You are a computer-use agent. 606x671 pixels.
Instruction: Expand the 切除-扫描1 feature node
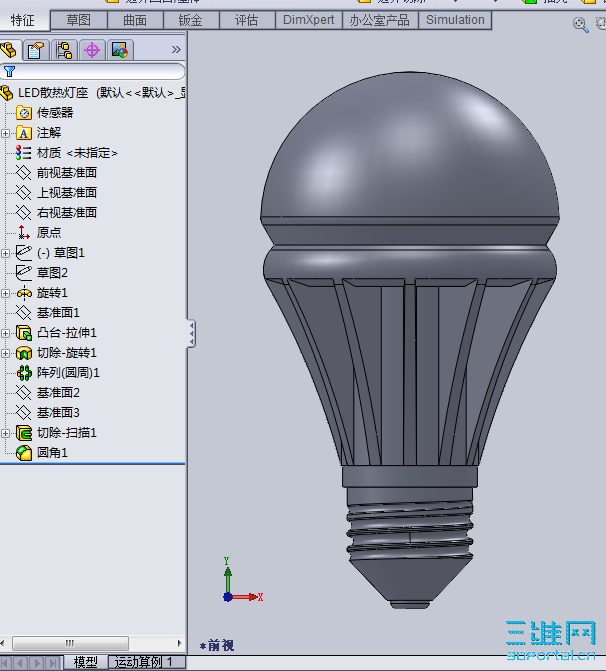pyautogui.click(x=5, y=433)
